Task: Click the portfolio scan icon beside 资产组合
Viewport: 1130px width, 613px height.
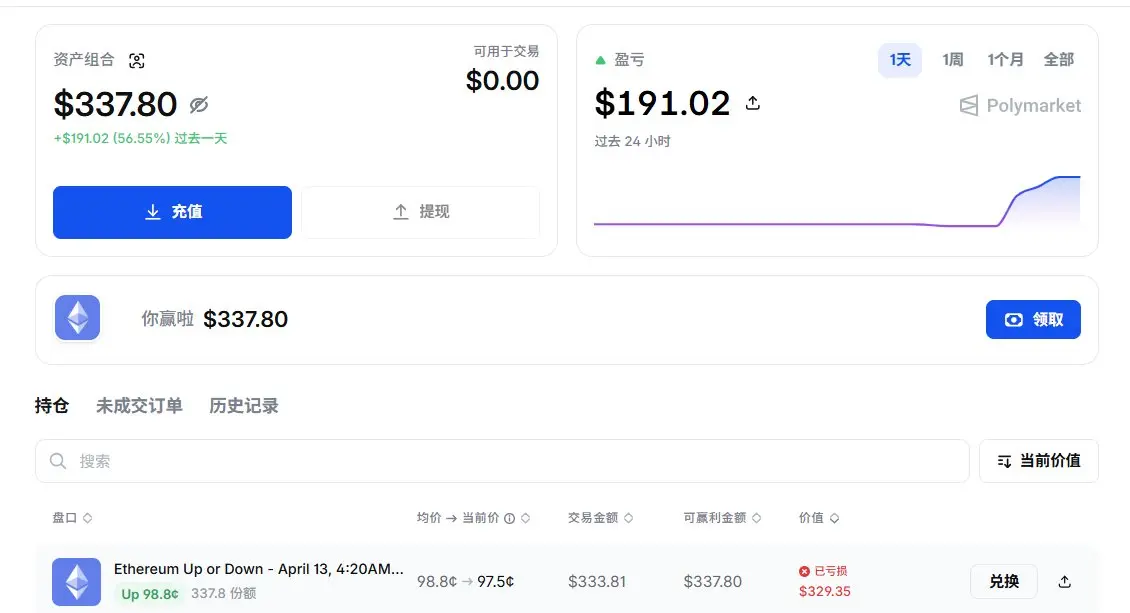Action: (137, 60)
